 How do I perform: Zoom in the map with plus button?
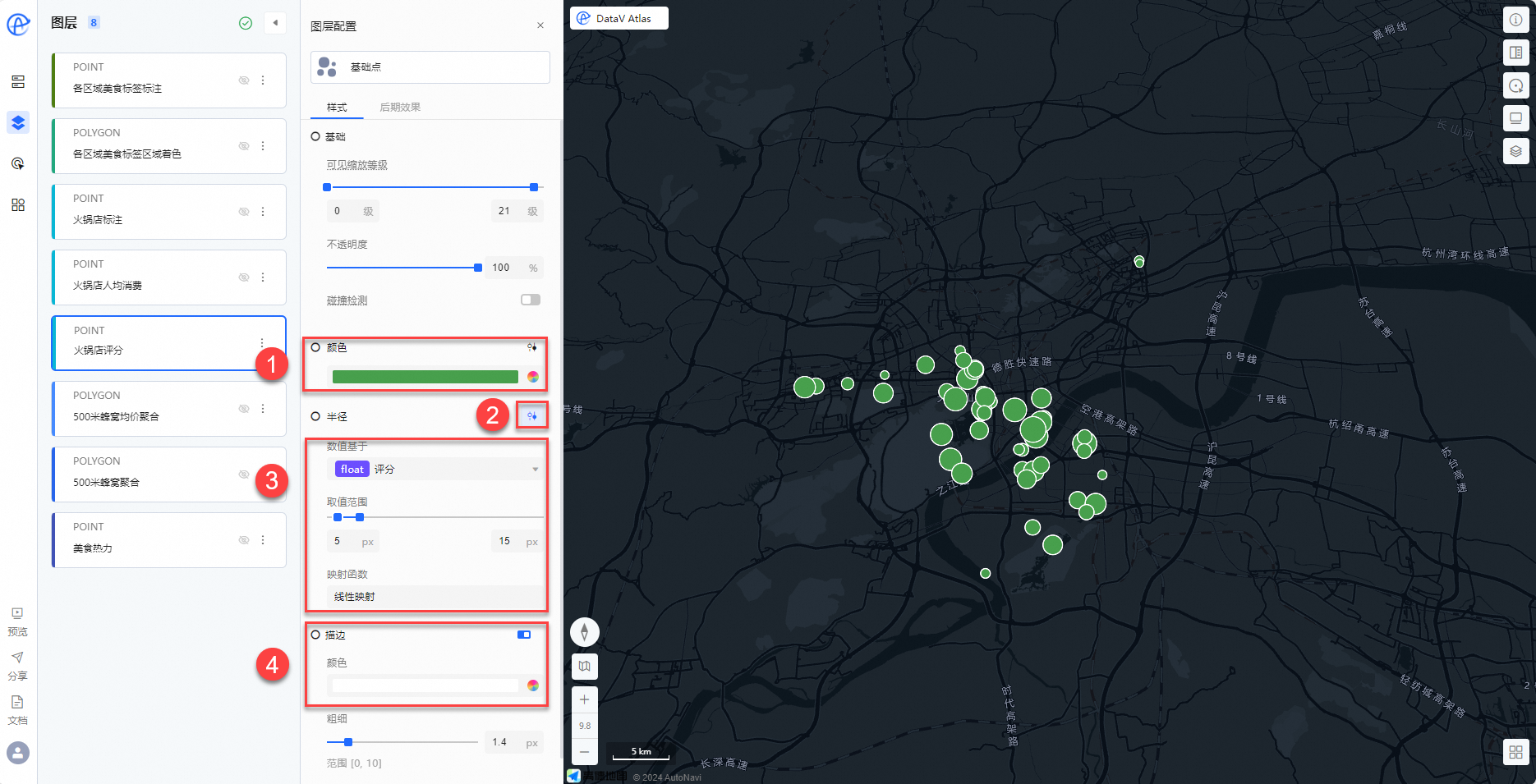click(x=585, y=699)
